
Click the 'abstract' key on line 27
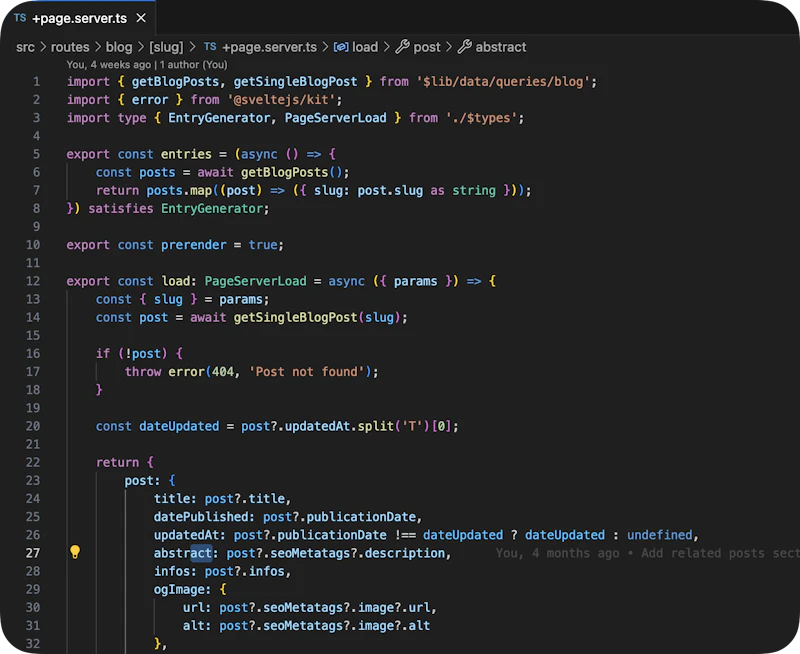(x=183, y=553)
